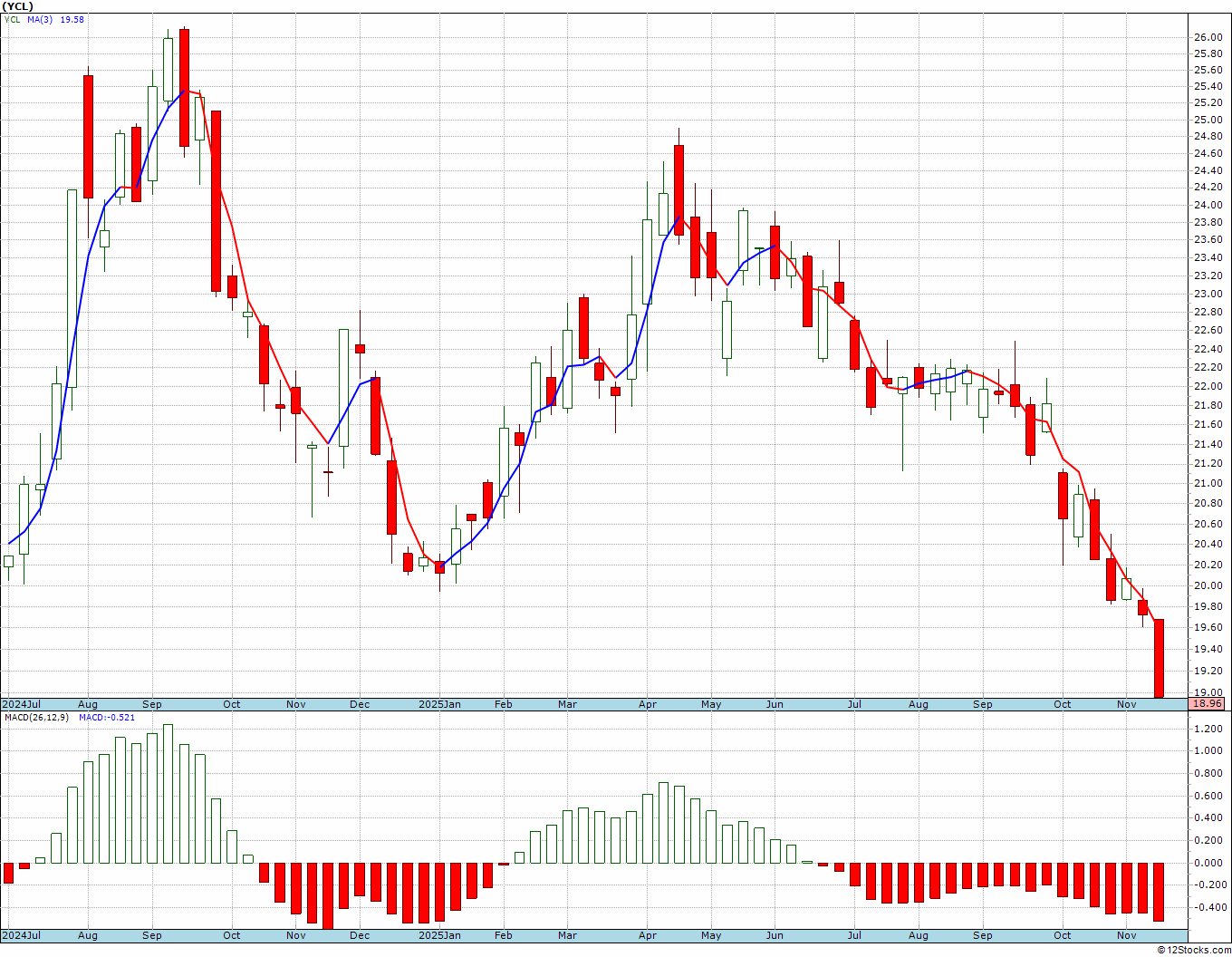Select the YCL legend label
This screenshot has width=1232, height=957.
click(x=12, y=19)
